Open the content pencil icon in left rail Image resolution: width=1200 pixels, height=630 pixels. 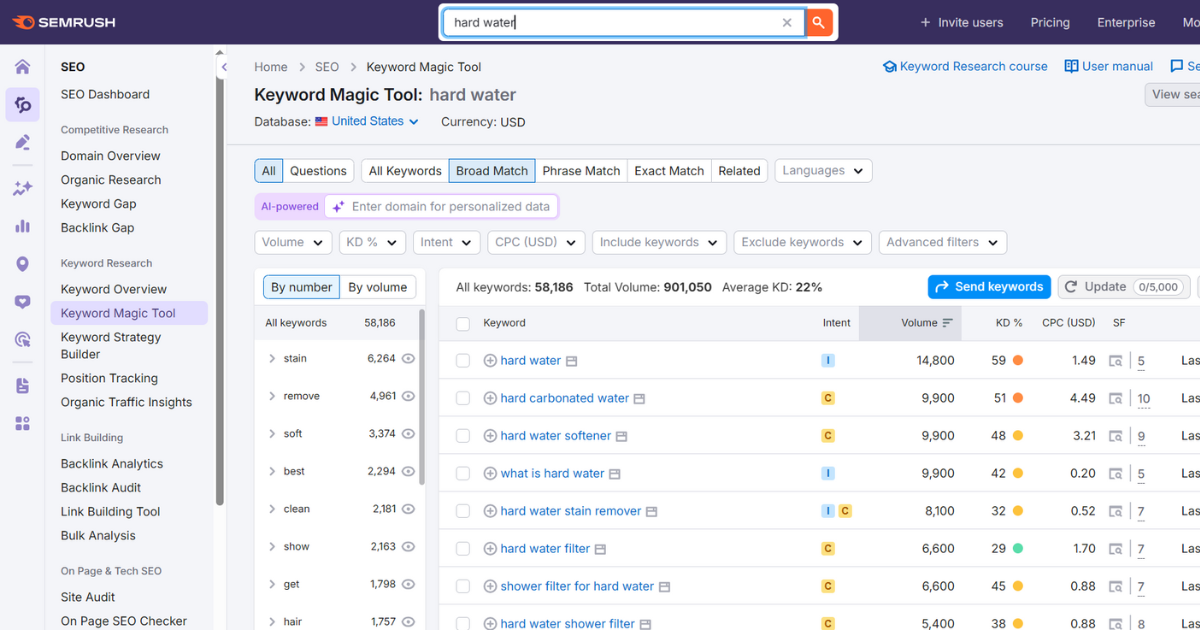click(22, 142)
